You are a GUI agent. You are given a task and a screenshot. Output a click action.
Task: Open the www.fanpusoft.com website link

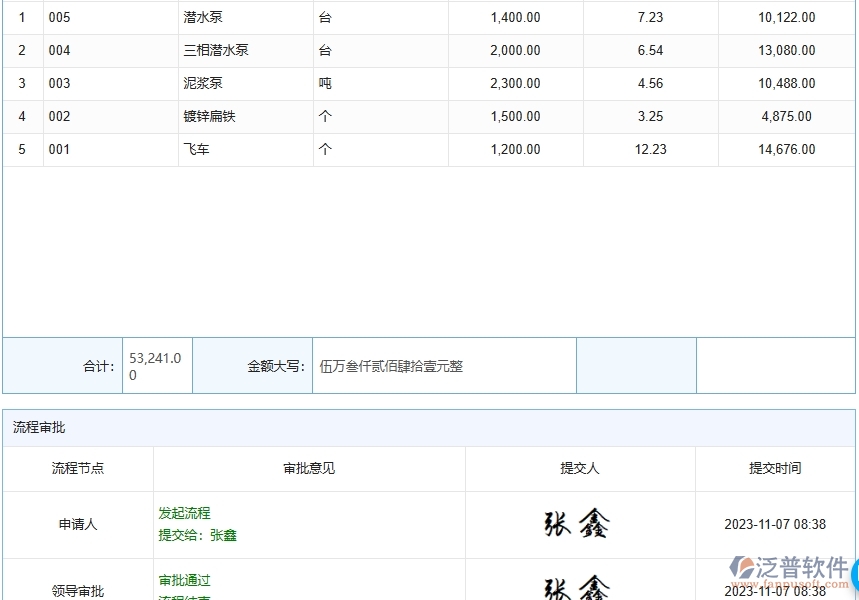point(790,582)
